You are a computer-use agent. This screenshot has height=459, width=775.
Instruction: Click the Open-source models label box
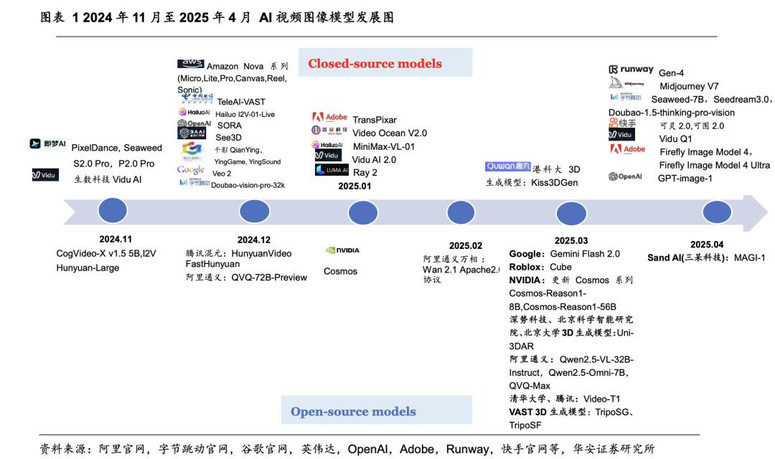(377, 410)
